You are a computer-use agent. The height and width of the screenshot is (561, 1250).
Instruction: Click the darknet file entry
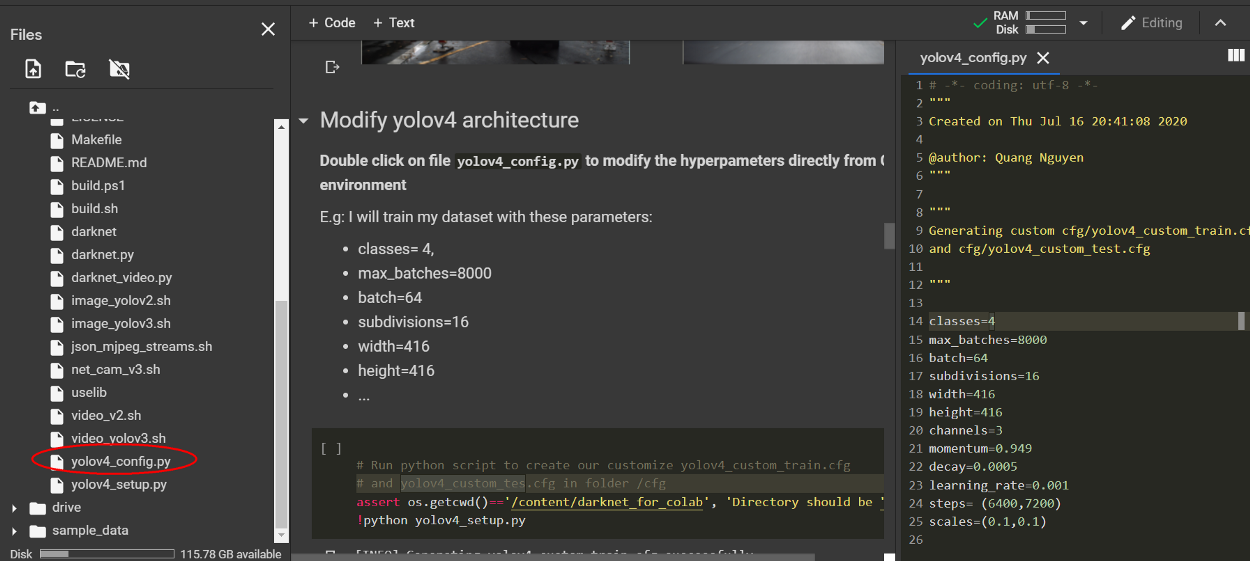94,231
